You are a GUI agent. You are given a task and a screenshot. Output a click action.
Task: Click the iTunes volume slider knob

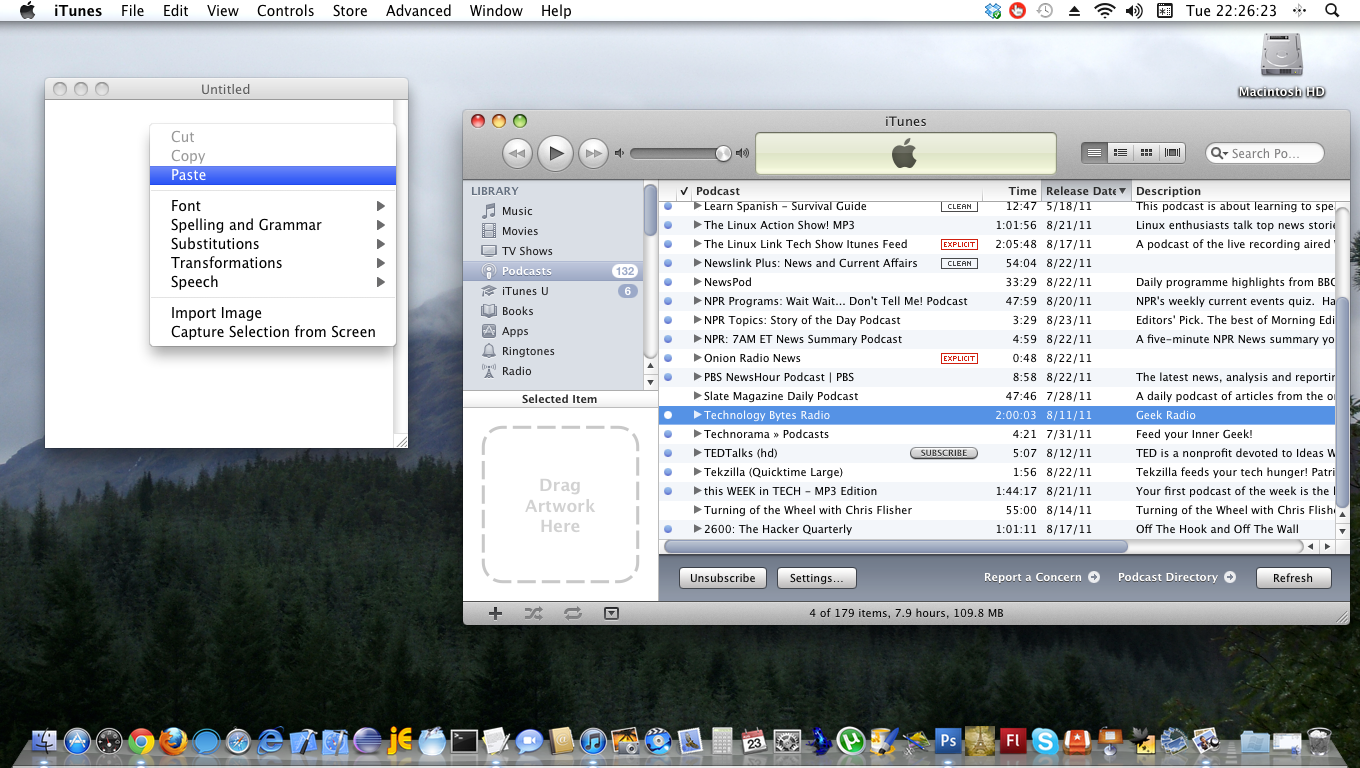pos(723,153)
